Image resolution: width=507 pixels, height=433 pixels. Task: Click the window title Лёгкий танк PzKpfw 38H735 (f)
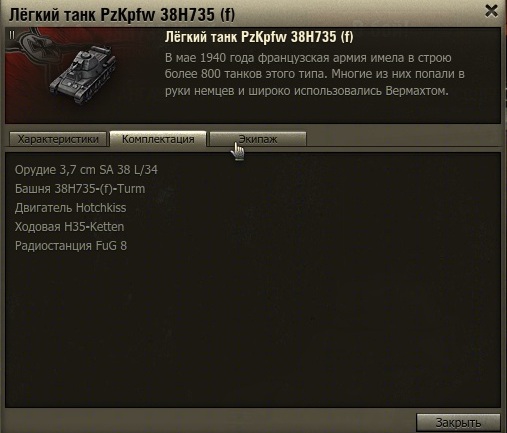[x=122, y=15]
